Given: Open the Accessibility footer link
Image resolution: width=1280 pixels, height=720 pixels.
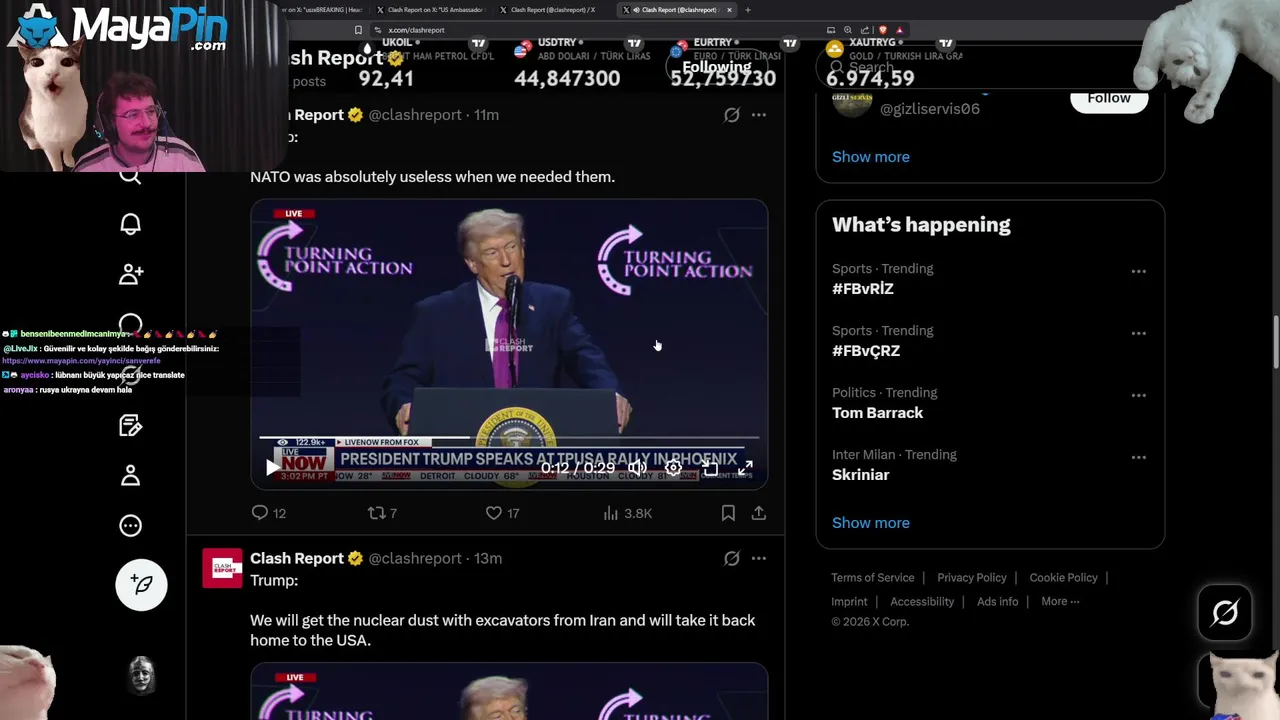Looking at the screenshot, I should pos(922,602).
